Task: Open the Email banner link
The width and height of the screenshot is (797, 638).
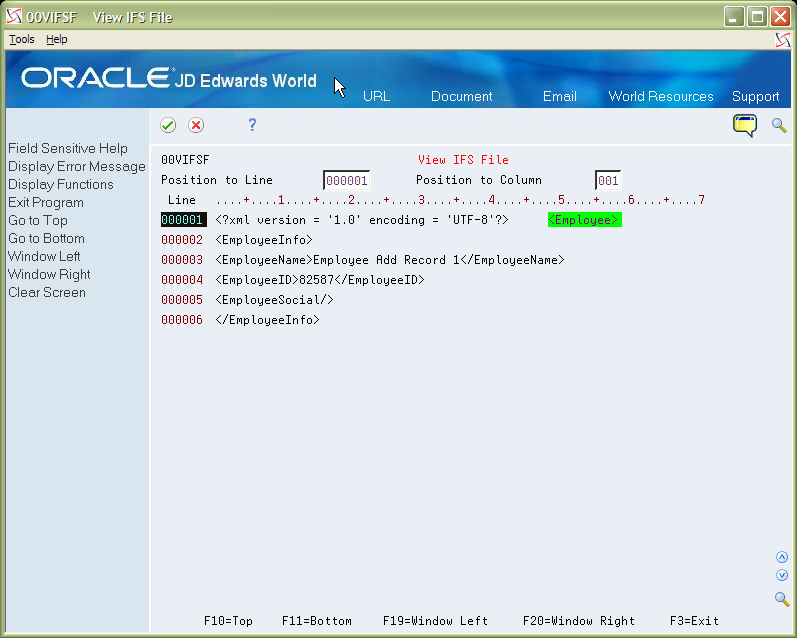Action: [x=560, y=97]
